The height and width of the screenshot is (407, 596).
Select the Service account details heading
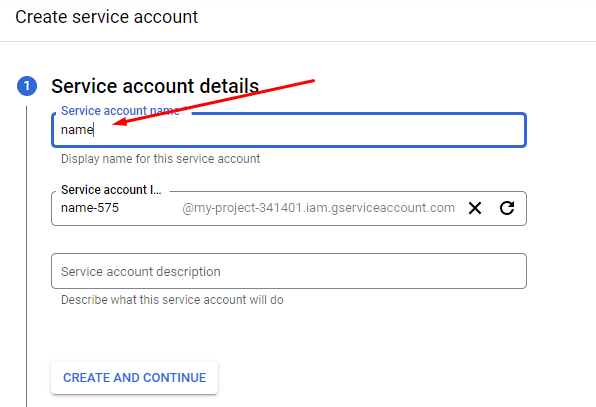pyautogui.click(x=155, y=86)
